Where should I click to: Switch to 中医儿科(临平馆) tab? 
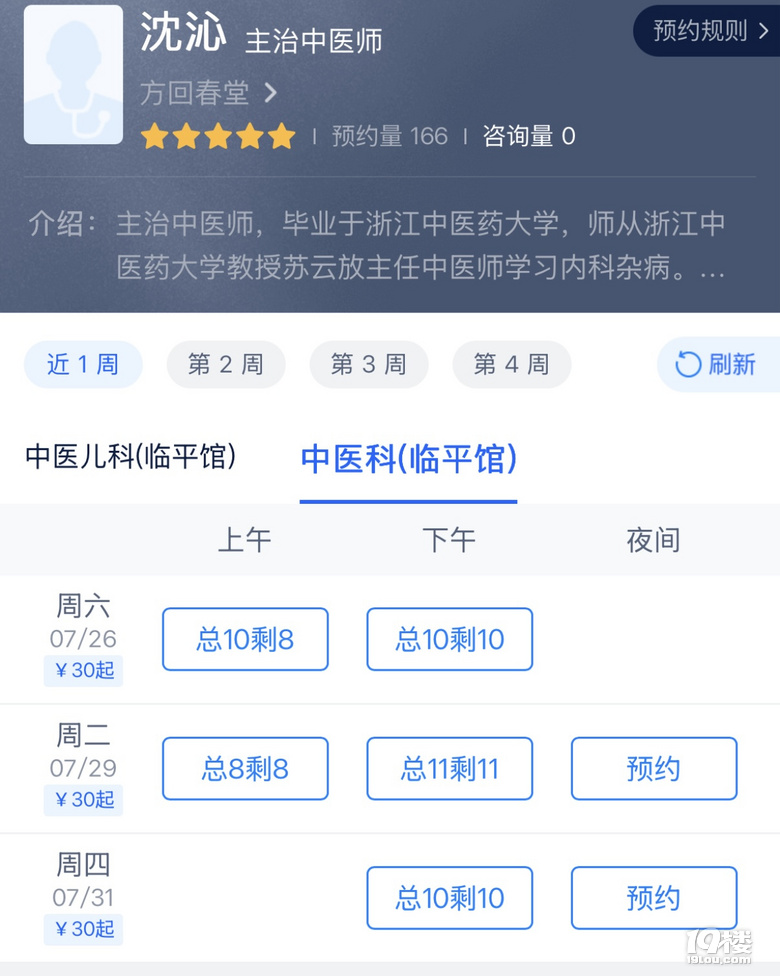point(131,456)
